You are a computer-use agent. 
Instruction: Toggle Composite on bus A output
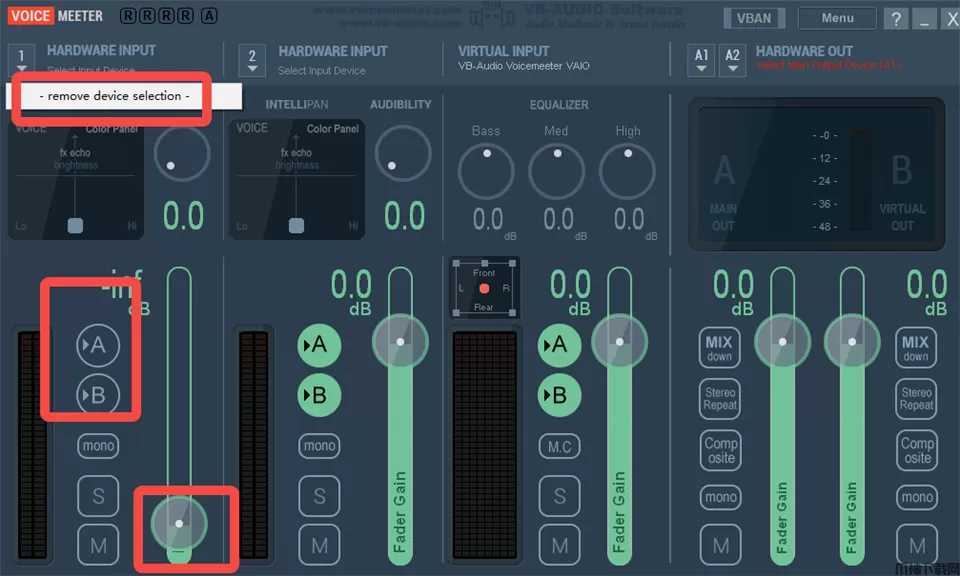(x=721, y=451)
